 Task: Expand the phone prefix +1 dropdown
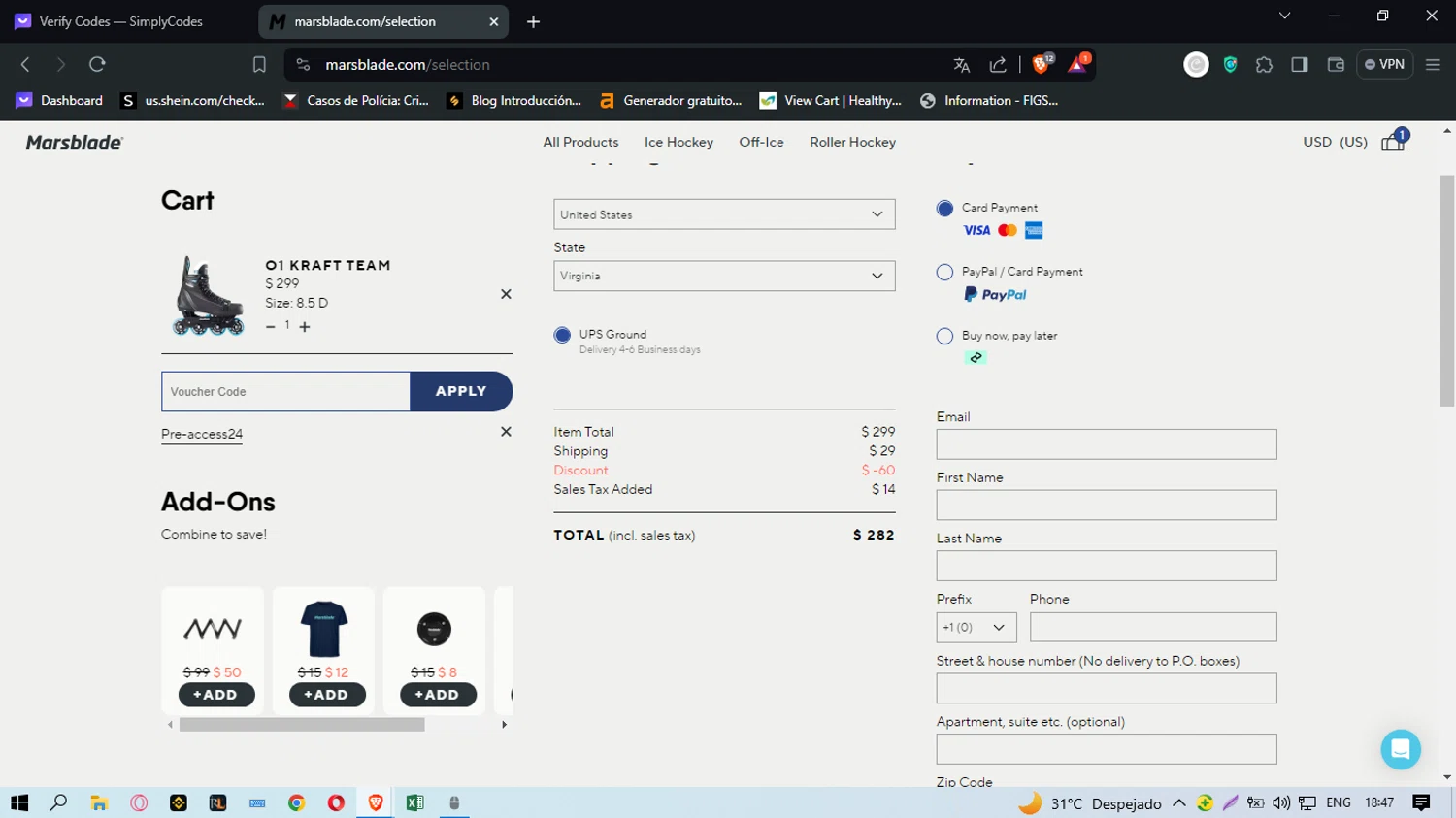point(976,628)
